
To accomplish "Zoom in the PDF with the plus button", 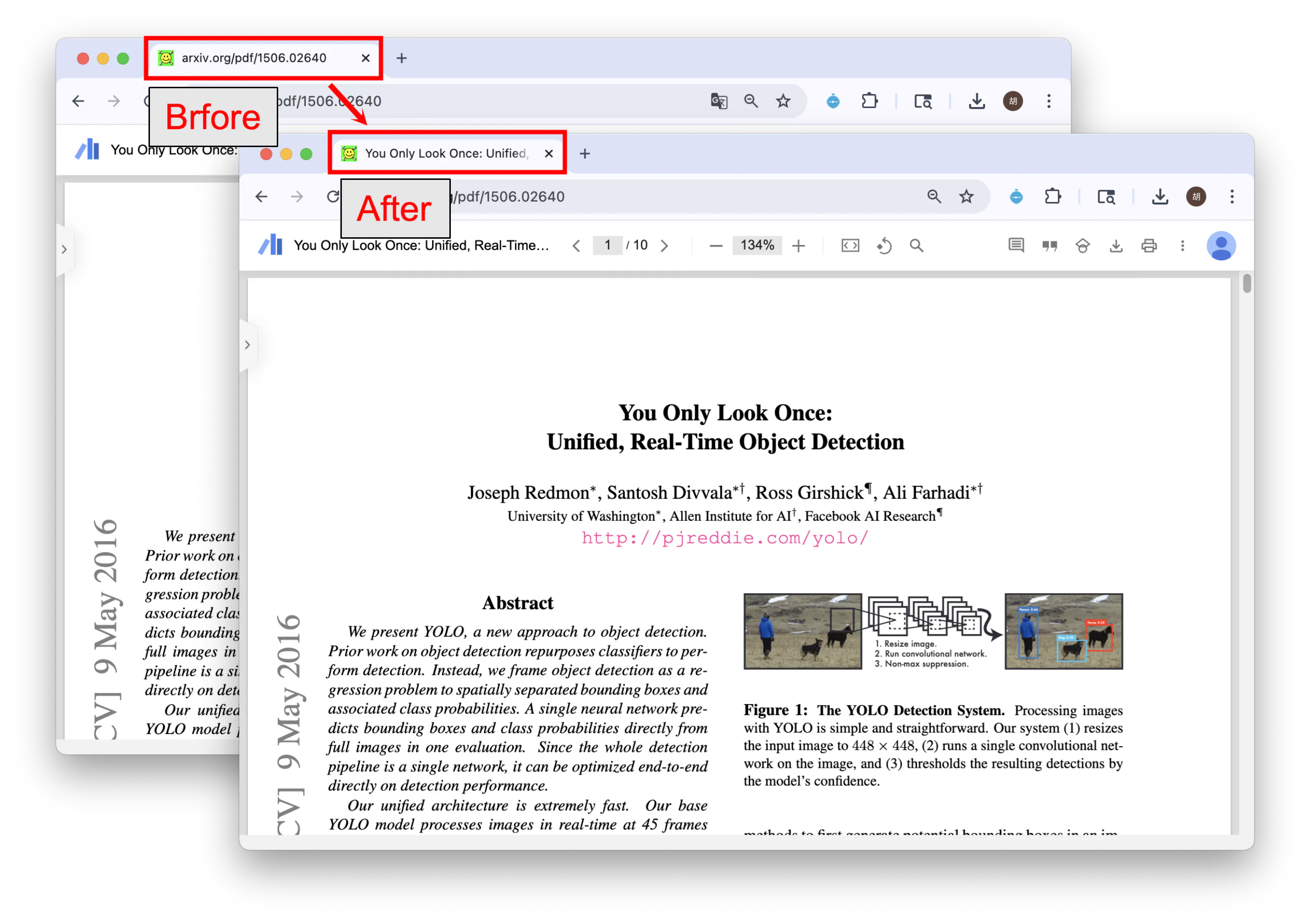I will 799,246.
